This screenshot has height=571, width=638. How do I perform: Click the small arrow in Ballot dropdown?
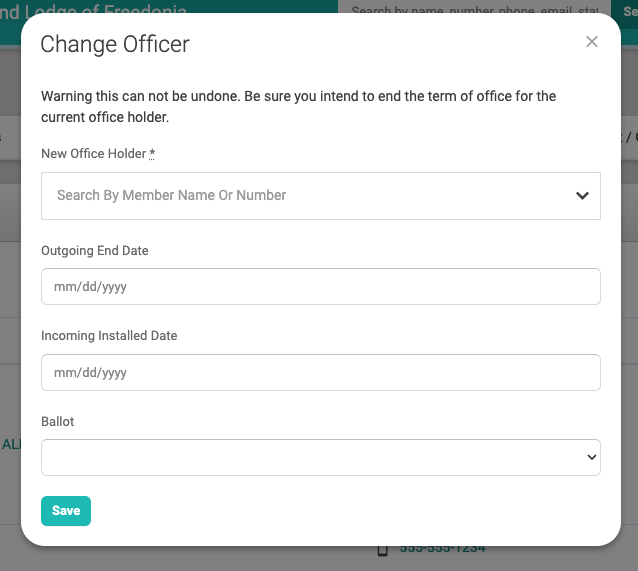tap(592, 457)
